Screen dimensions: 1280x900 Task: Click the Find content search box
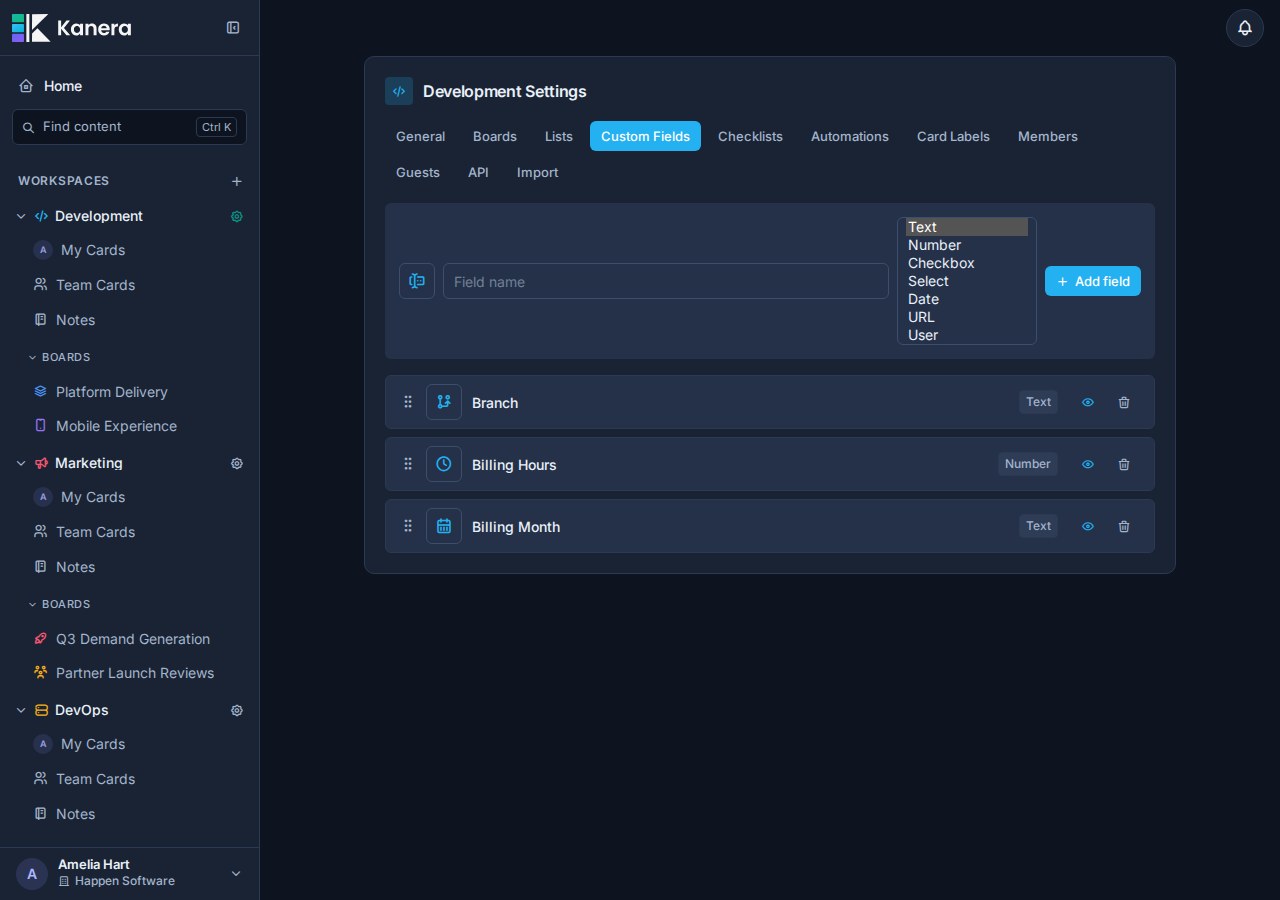point(130,127)
